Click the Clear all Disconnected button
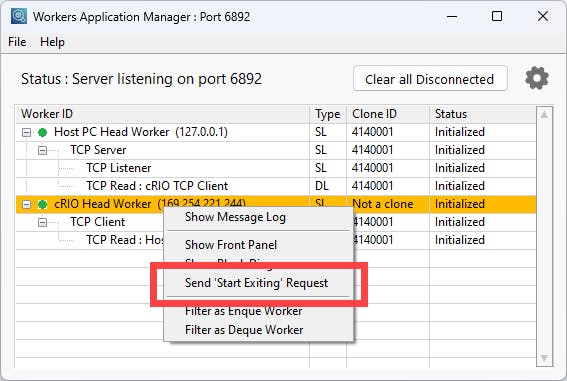Image resolution: width=567 pixels, height=381 pixels. pos(430,79)
